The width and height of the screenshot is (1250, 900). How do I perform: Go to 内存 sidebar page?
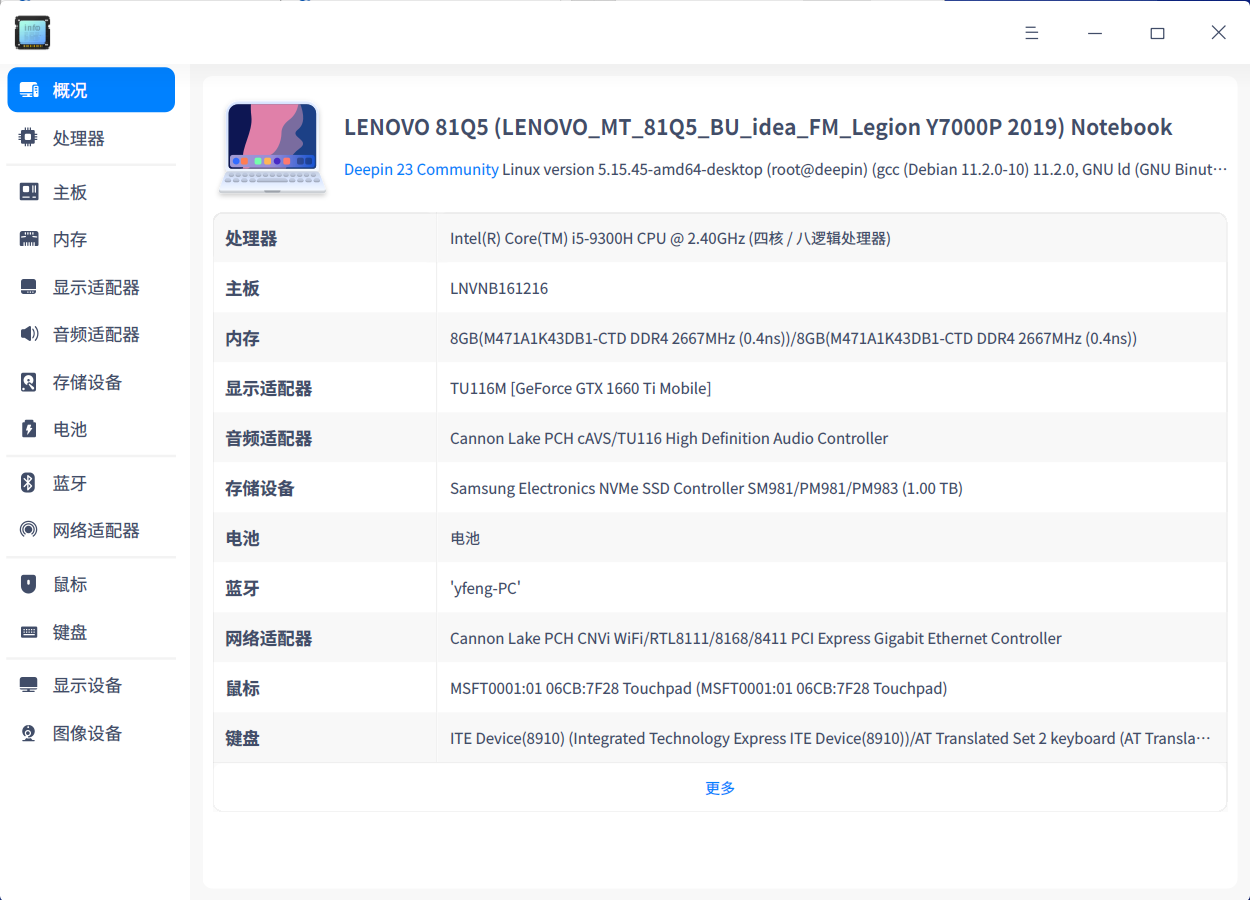[91, 239]
